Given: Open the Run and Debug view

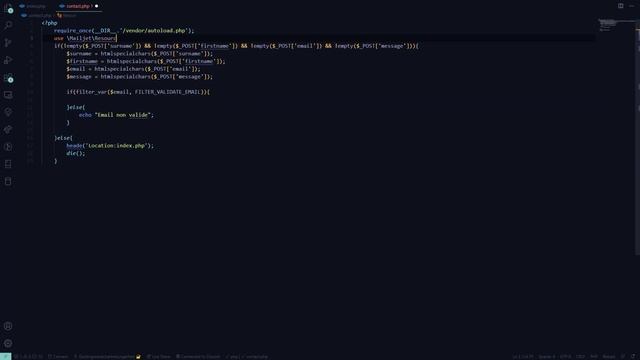Looking at the screenshot, I should (x=8, y=60).
